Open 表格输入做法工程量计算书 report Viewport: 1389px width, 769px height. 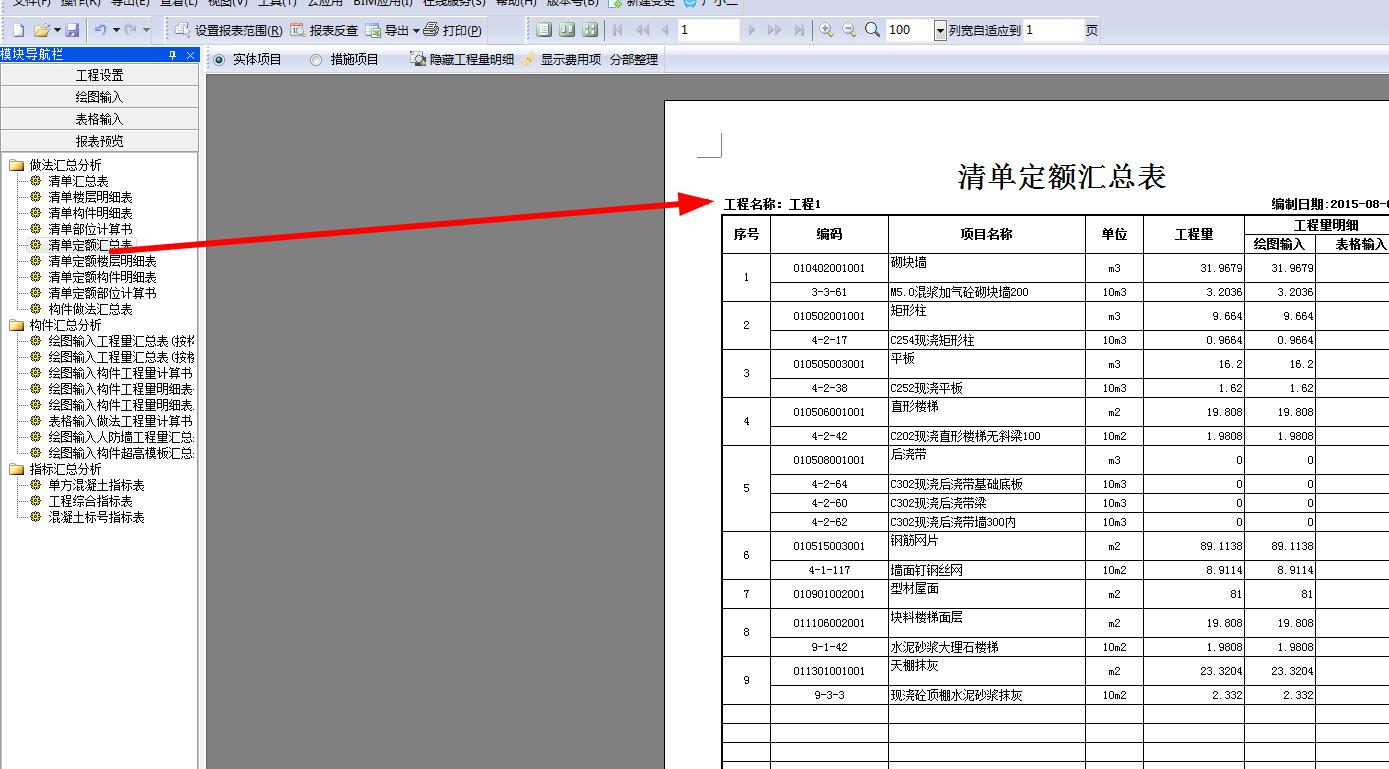121,421
